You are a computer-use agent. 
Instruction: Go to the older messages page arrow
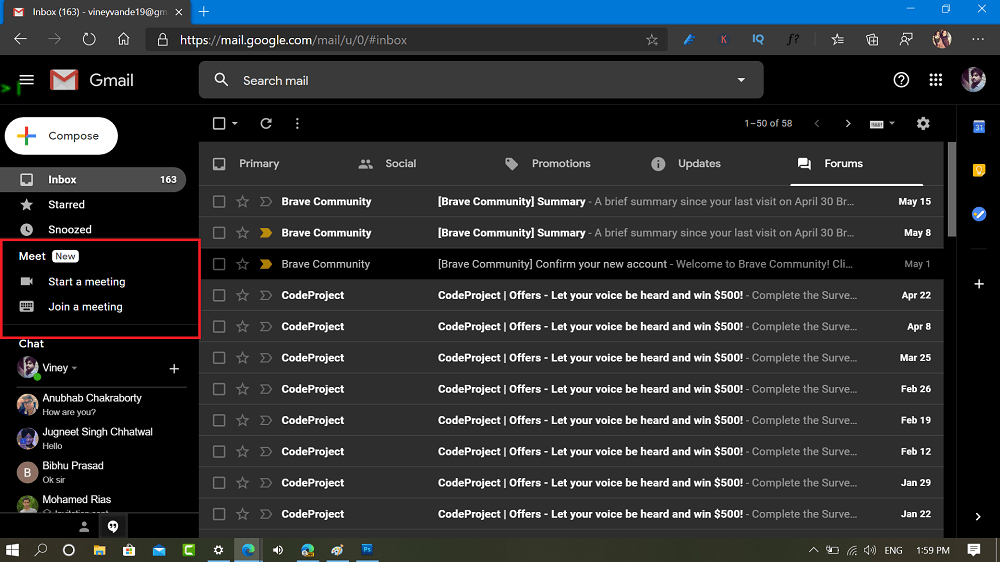(848, 123)
